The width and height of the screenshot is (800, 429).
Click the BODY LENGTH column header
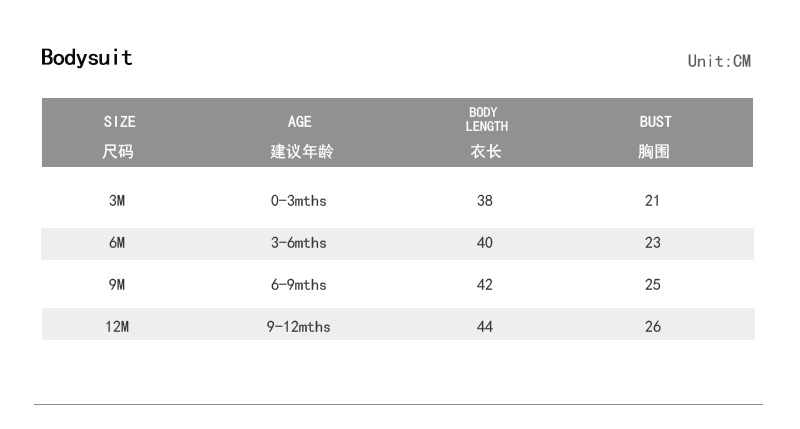coord(486,119)
